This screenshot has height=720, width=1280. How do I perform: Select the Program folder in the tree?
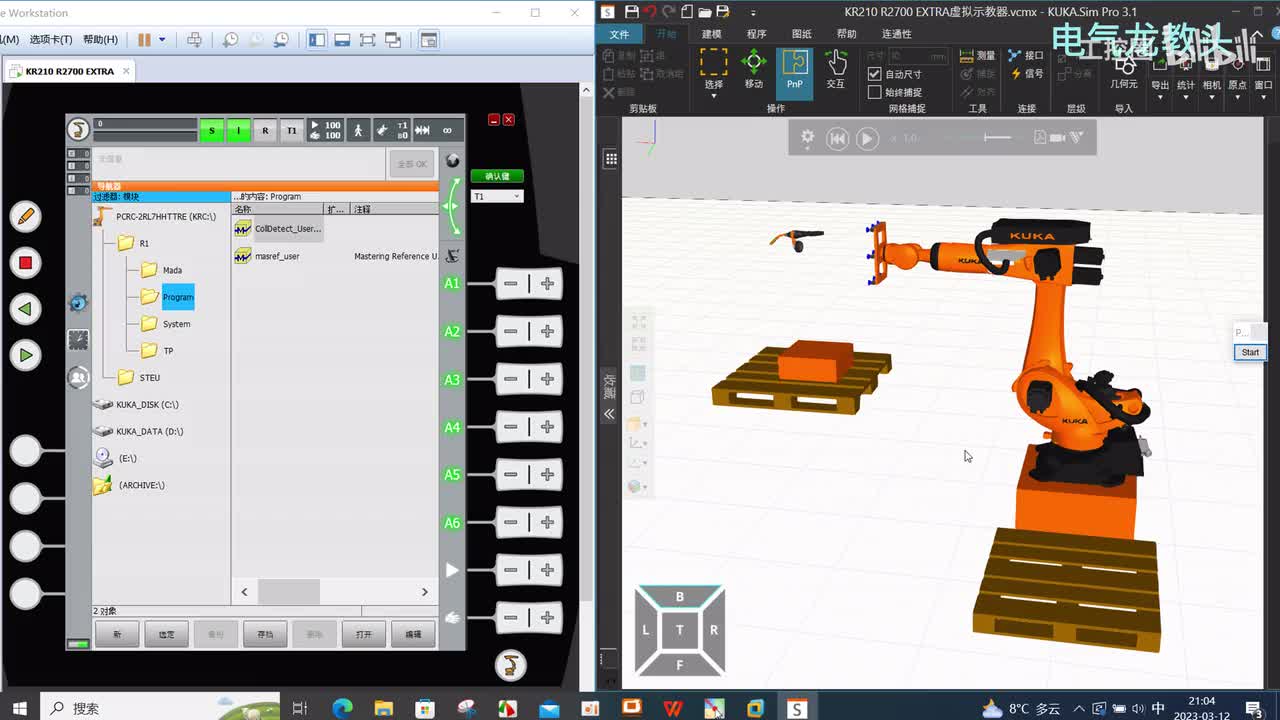point(167,297)
